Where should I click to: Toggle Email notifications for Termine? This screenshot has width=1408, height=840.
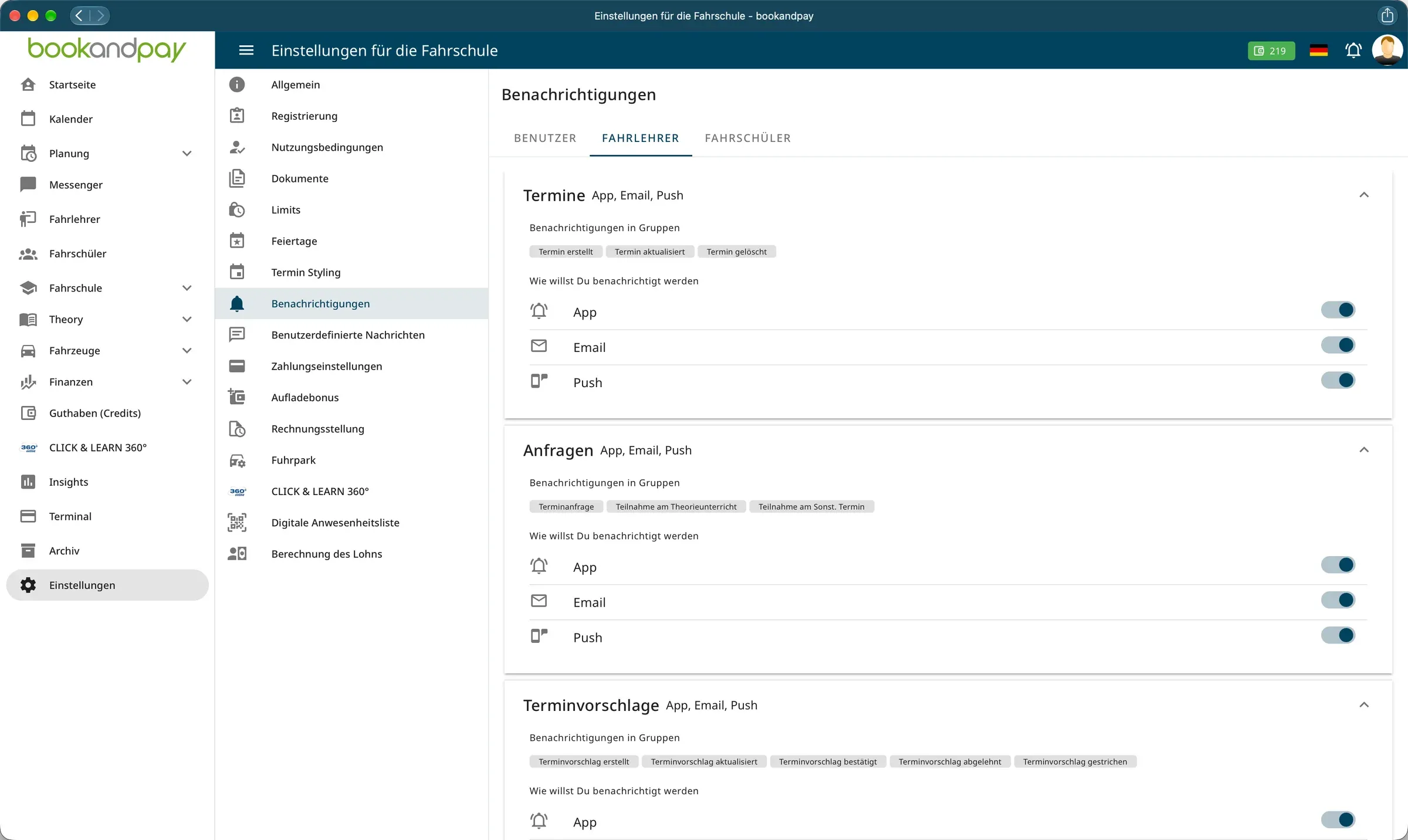click(1338, 345)
